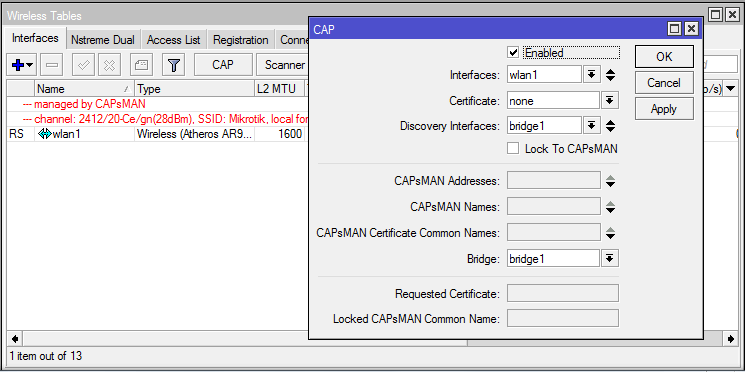Open the Certificate dropdown arrow

(610, 101)
